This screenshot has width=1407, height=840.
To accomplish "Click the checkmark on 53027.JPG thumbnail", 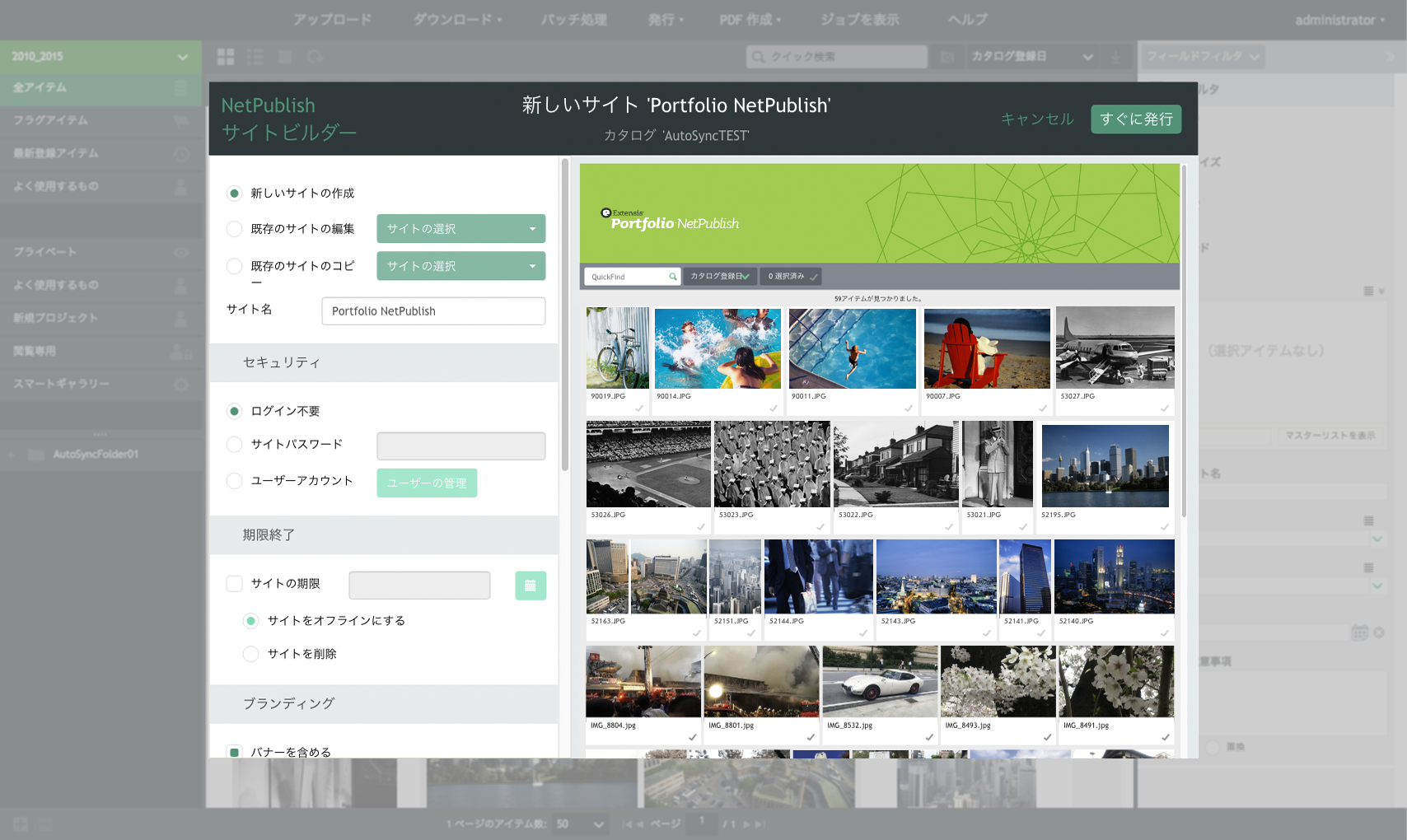I will coord(1165,408).
